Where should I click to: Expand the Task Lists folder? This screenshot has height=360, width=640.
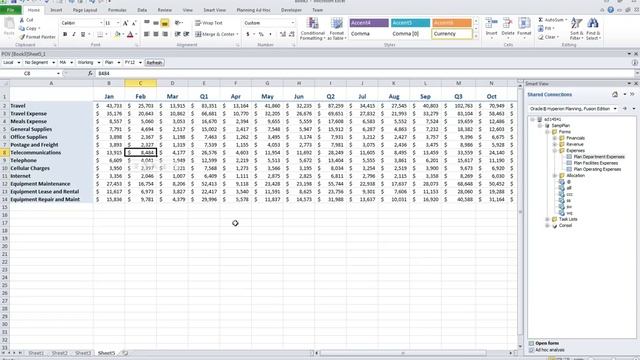[x=547, y=220]
